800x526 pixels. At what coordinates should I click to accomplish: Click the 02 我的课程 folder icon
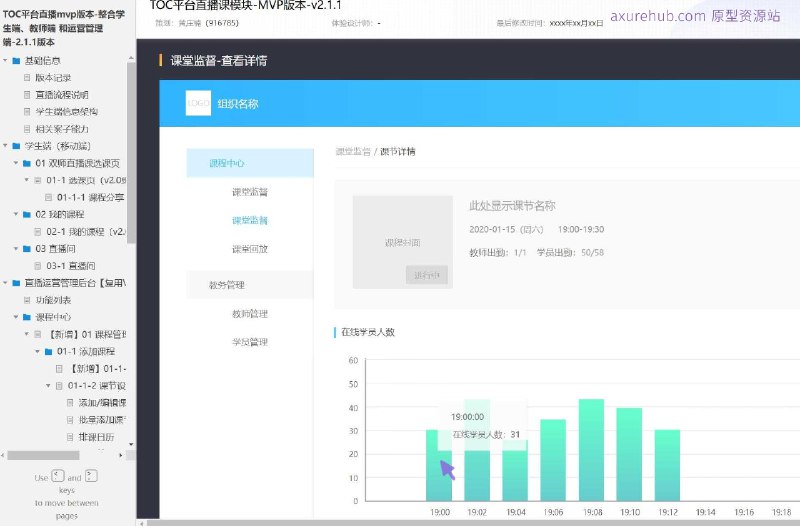(x=27, y=214)
